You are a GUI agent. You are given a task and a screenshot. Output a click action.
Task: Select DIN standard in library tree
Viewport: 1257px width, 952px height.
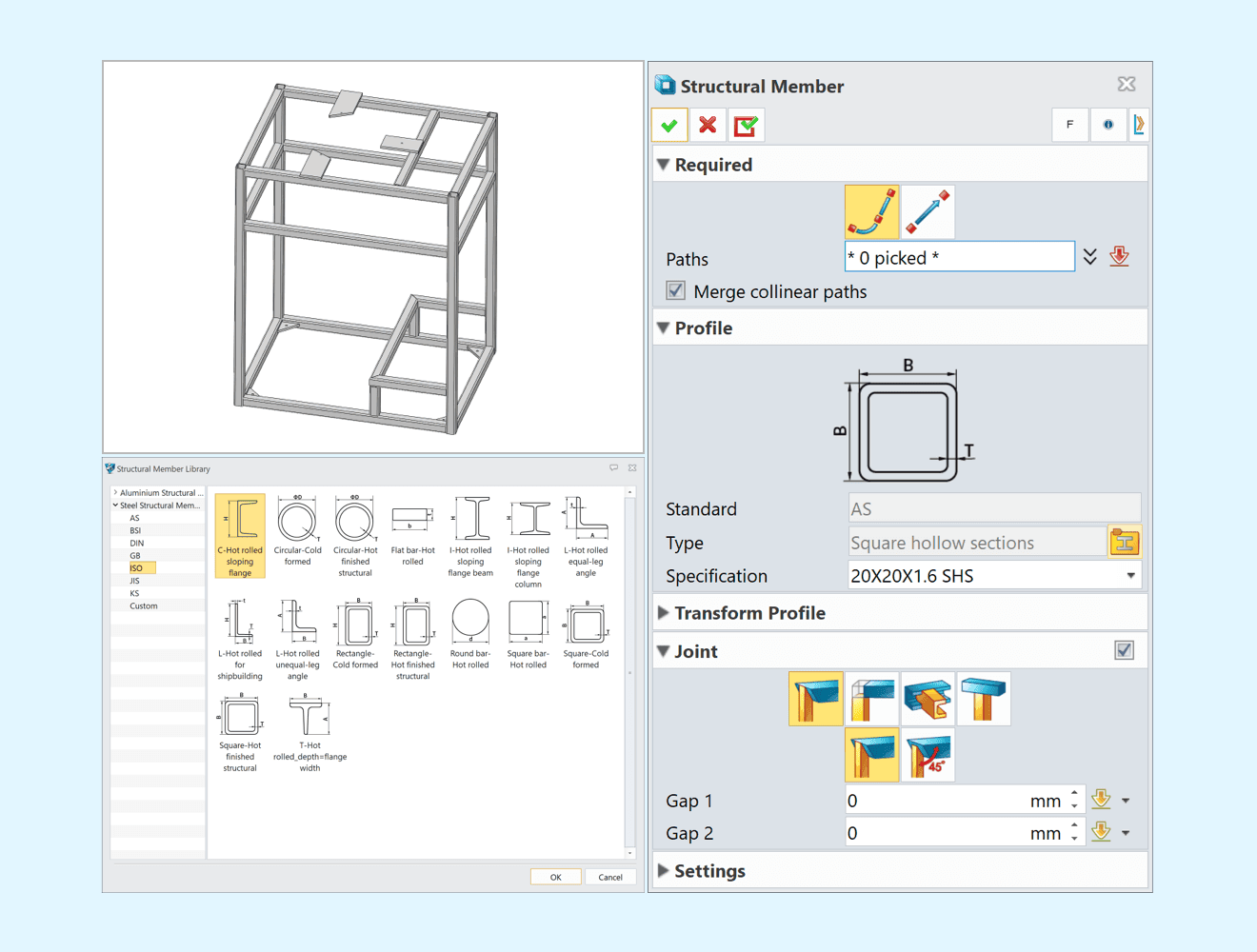point(137,543)
